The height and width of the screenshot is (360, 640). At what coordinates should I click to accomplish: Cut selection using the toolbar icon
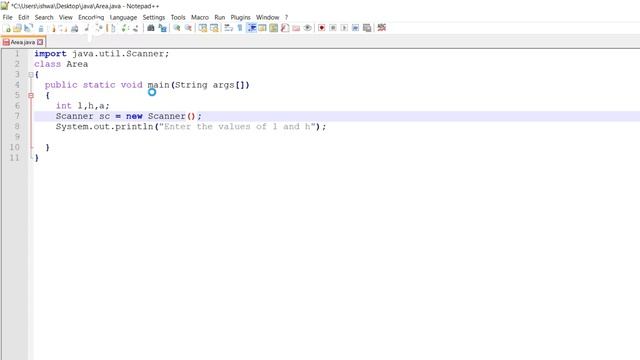tap(87, 28)
